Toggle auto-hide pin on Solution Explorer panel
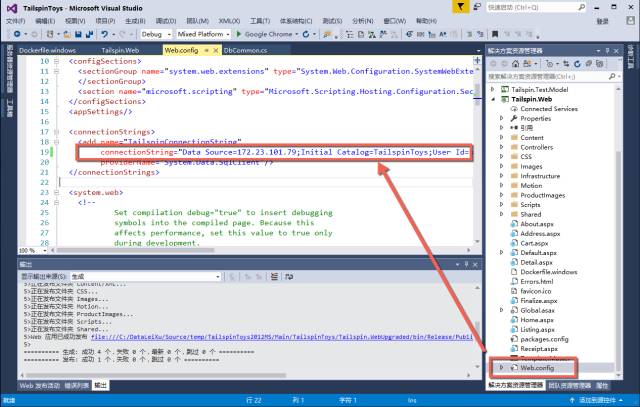This screenshot has height=407, width=640. tap(607, 51)
